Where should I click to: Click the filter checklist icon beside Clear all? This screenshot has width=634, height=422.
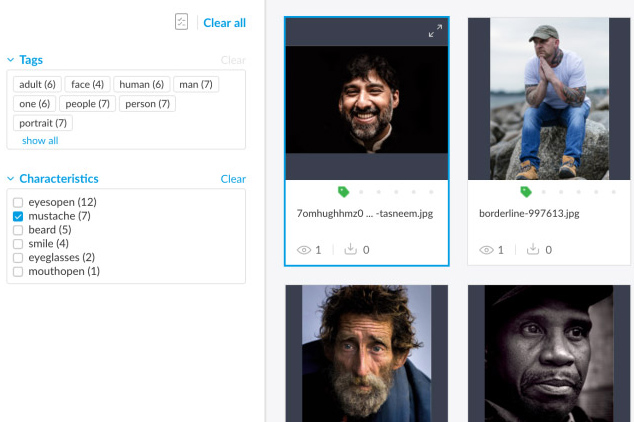coord(182,22)
